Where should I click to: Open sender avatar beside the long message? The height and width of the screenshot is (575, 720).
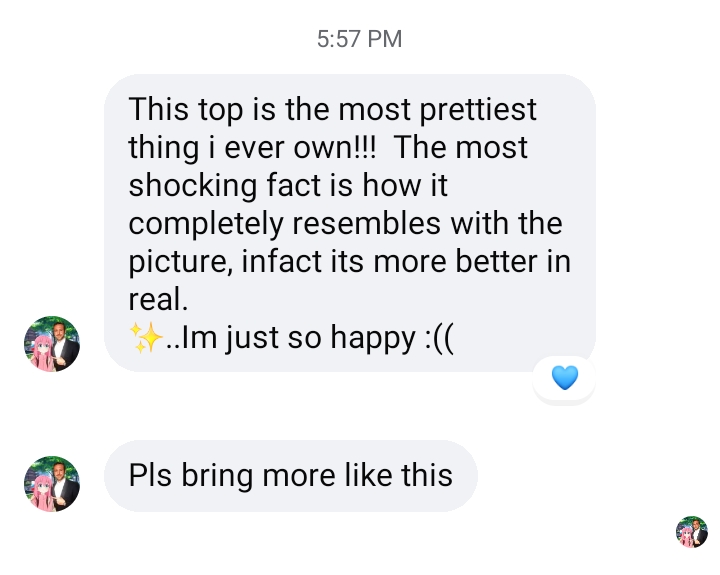(51, 344)
